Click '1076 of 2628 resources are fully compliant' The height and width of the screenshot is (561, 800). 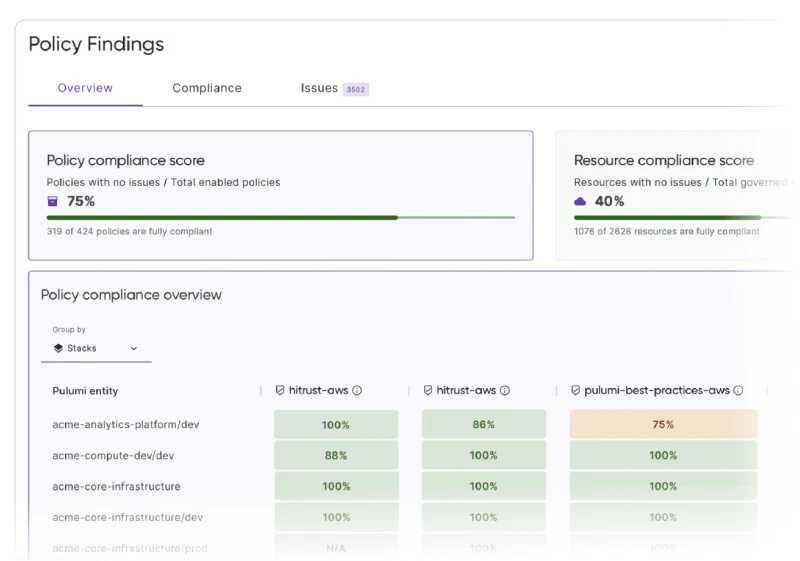(x=667, y=232)
